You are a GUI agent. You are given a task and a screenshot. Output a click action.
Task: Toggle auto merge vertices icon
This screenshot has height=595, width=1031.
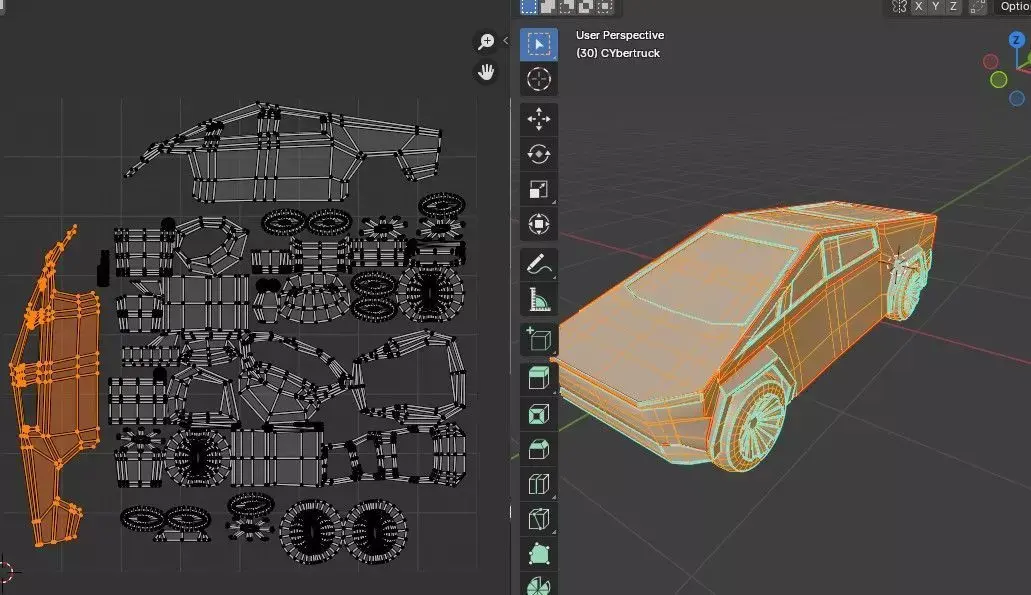(978, 7)
